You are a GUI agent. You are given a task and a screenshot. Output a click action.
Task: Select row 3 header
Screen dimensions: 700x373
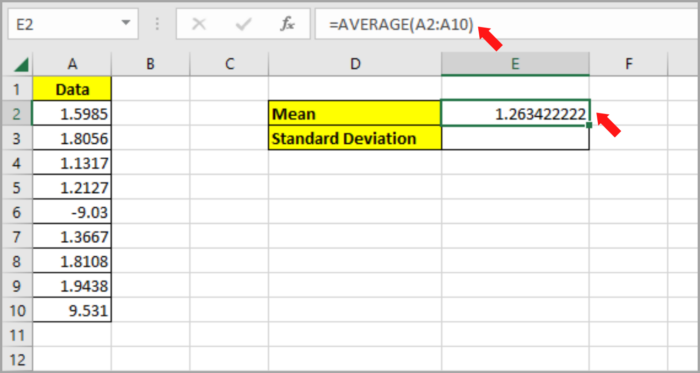(x=17, y=139)
